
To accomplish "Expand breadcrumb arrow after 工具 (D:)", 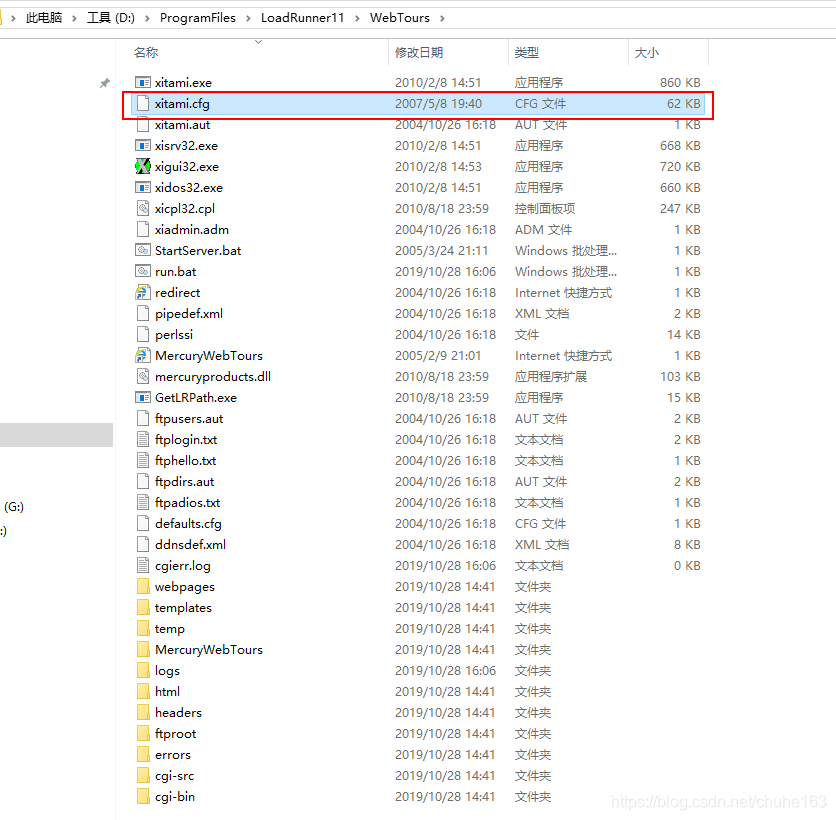I will pyautogui.click(x=147, y=18).
